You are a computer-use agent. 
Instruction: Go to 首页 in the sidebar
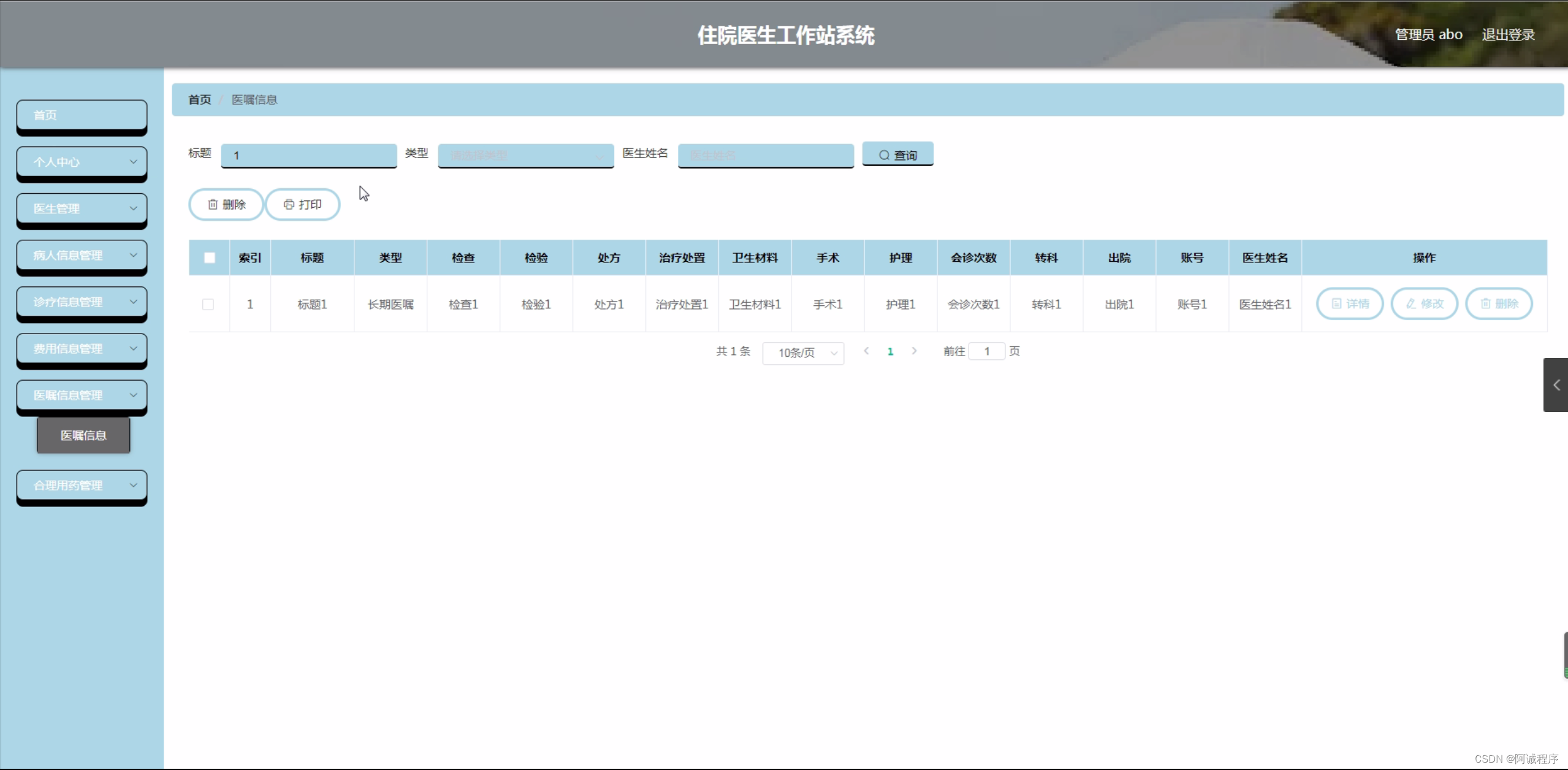click(x=82, y=115)
